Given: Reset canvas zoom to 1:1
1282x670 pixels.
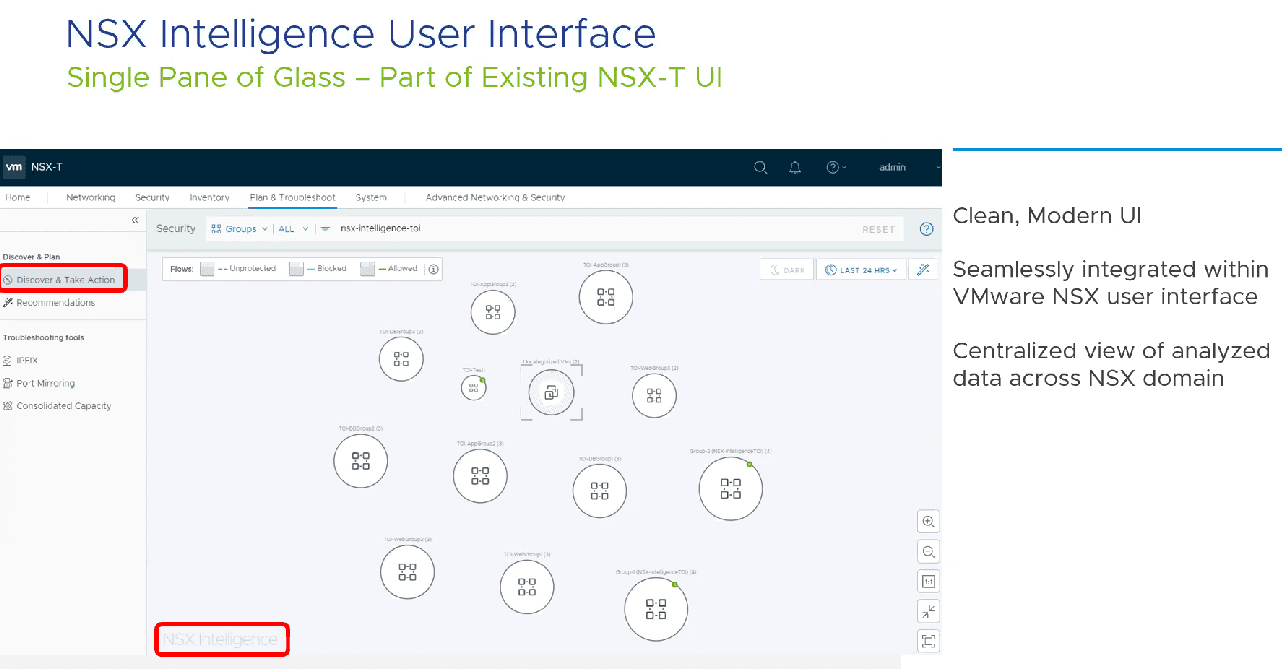Looking at the screenshot, I should (x=928, y=581).
